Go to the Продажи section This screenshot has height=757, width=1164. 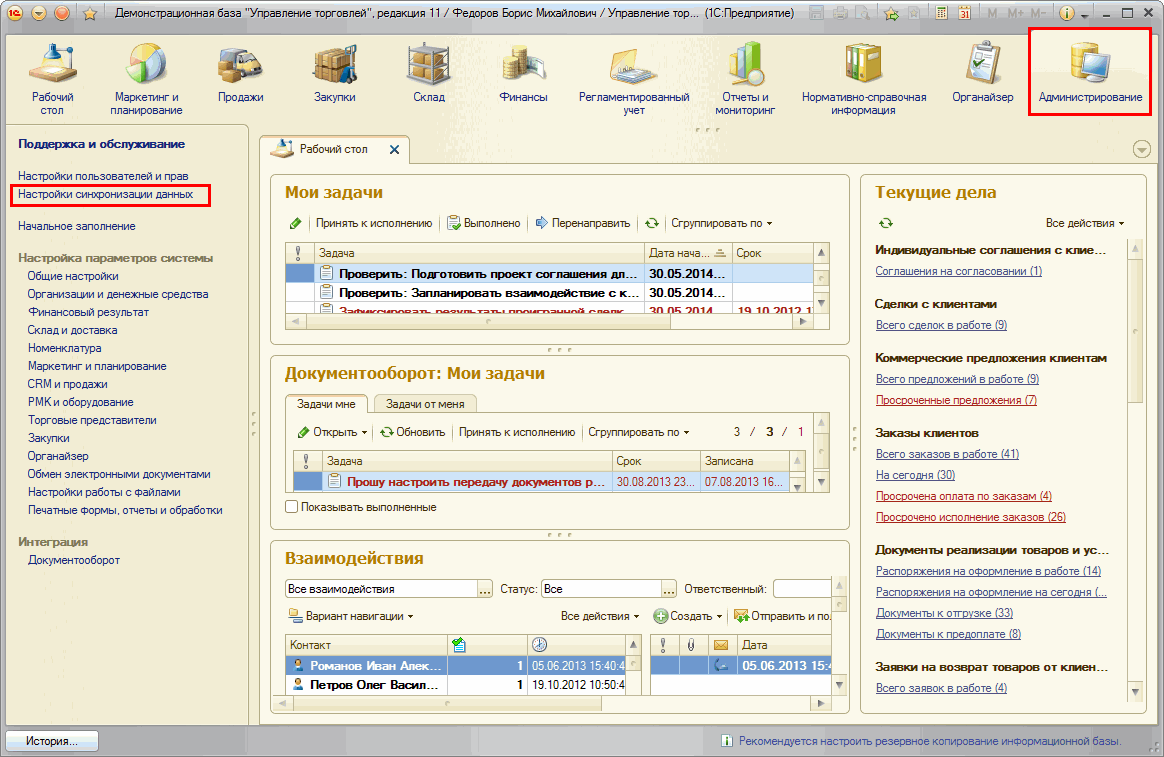pos(241,74)
